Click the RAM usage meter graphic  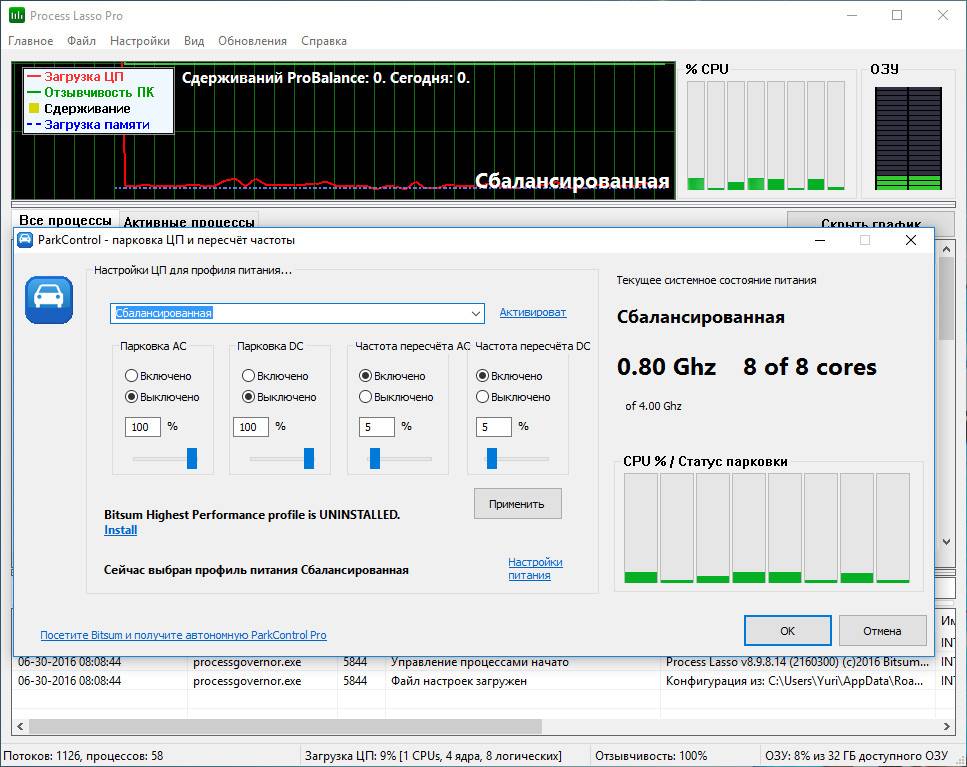coord(908,137)
